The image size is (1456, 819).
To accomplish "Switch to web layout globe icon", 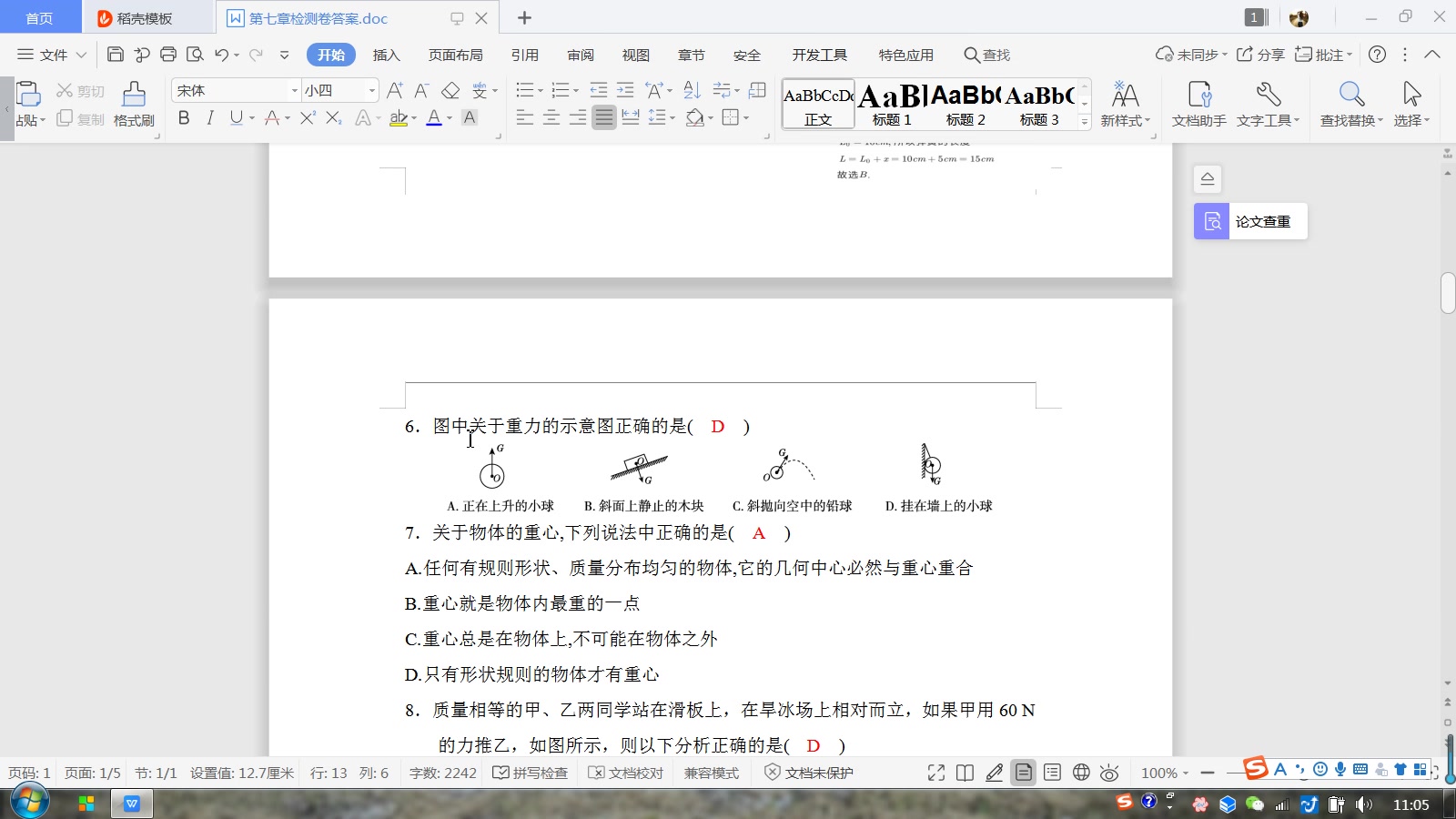I will coord(1081,773).
